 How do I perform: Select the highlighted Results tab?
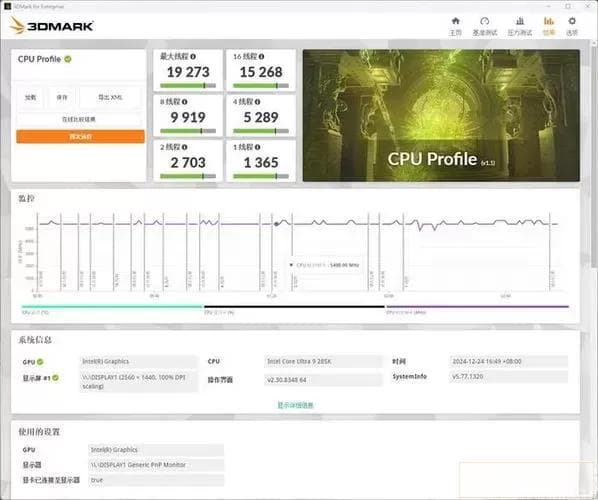tap(549, 26)
